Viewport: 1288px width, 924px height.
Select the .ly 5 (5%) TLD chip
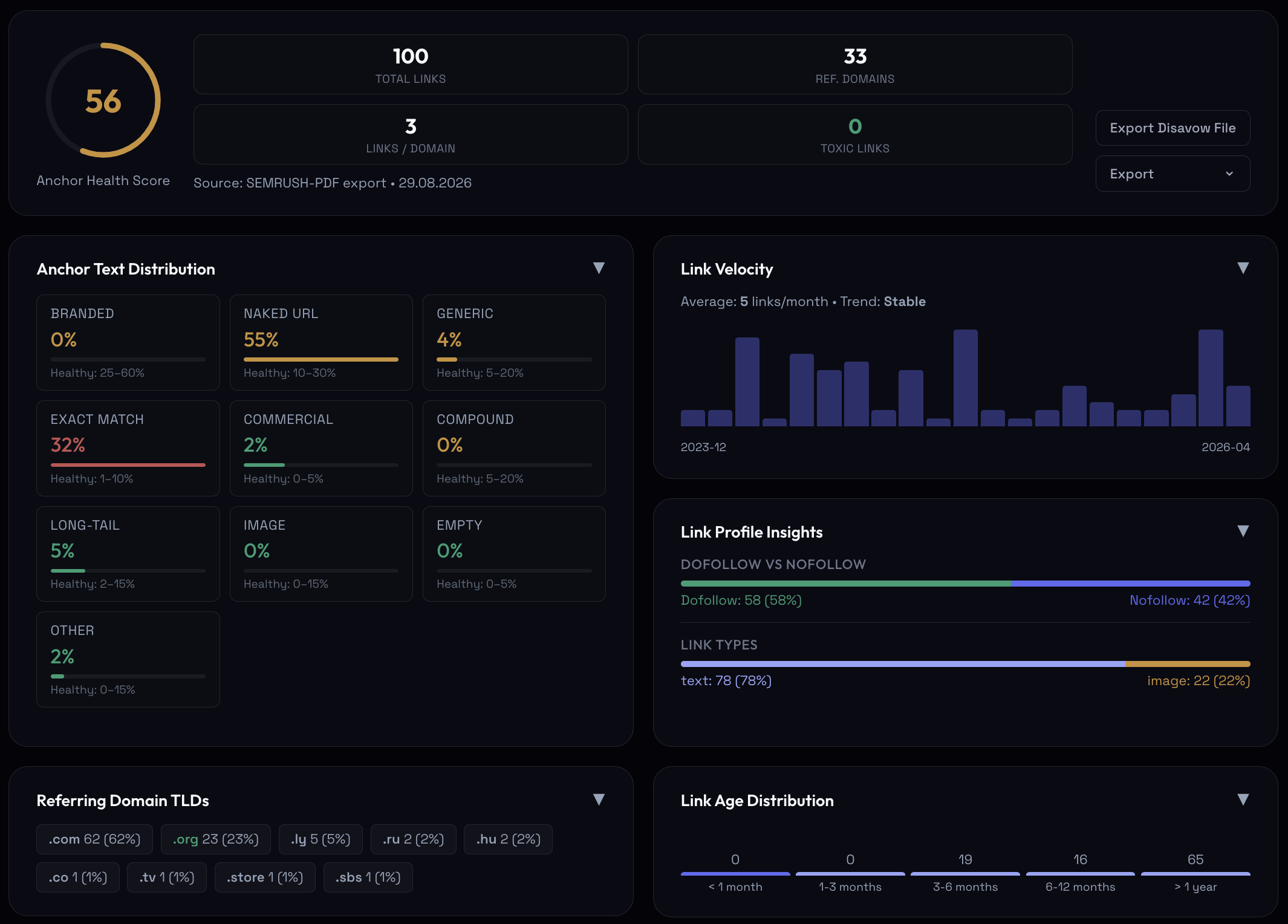click(320, 839)
